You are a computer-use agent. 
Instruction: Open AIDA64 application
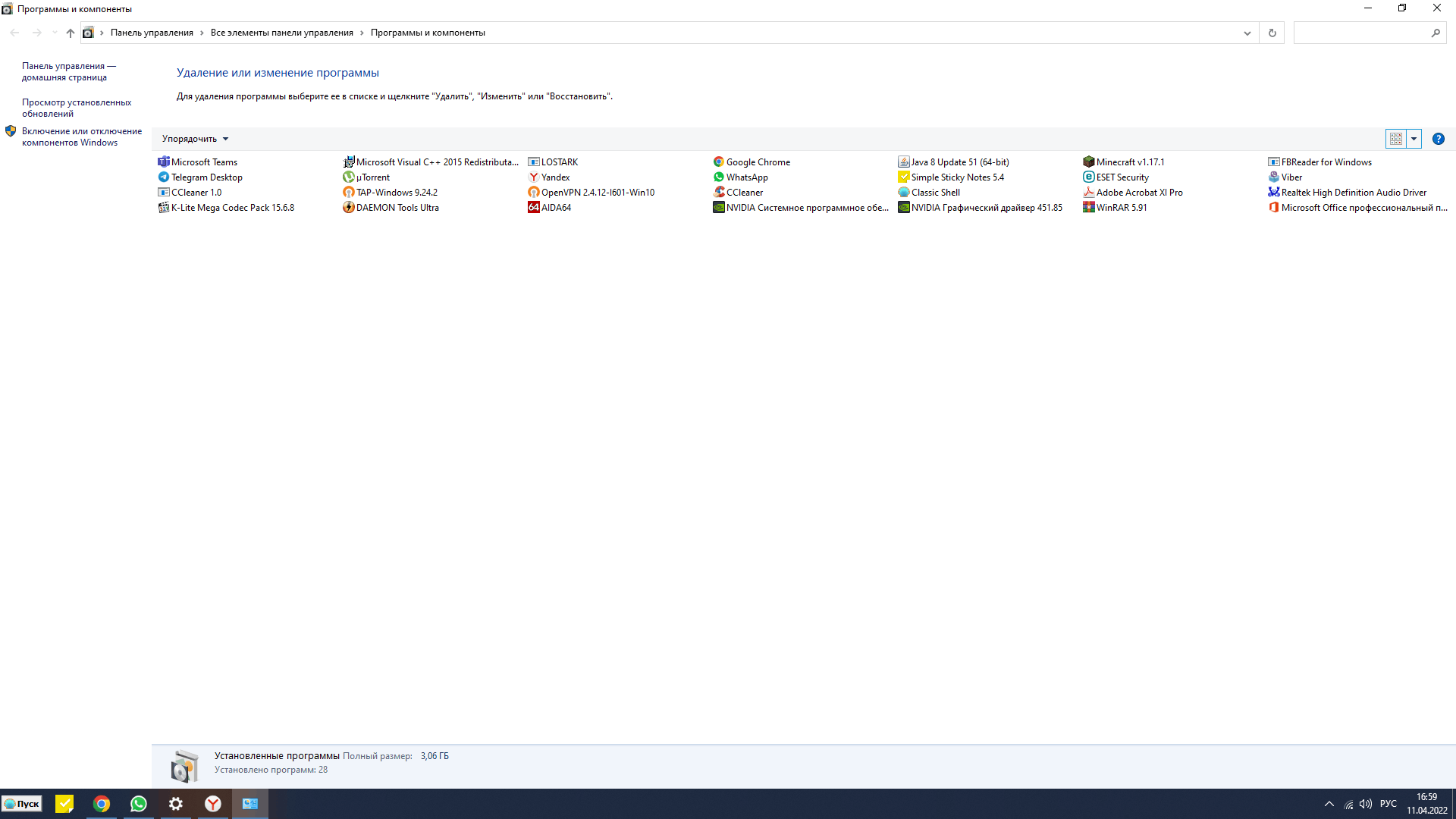coord(554,207)
